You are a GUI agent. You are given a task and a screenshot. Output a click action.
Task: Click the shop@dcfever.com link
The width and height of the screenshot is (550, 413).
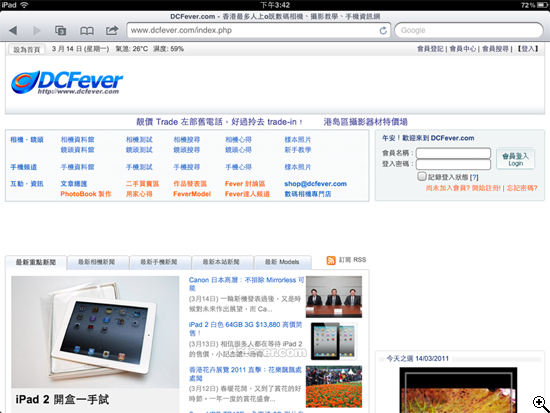315,184
